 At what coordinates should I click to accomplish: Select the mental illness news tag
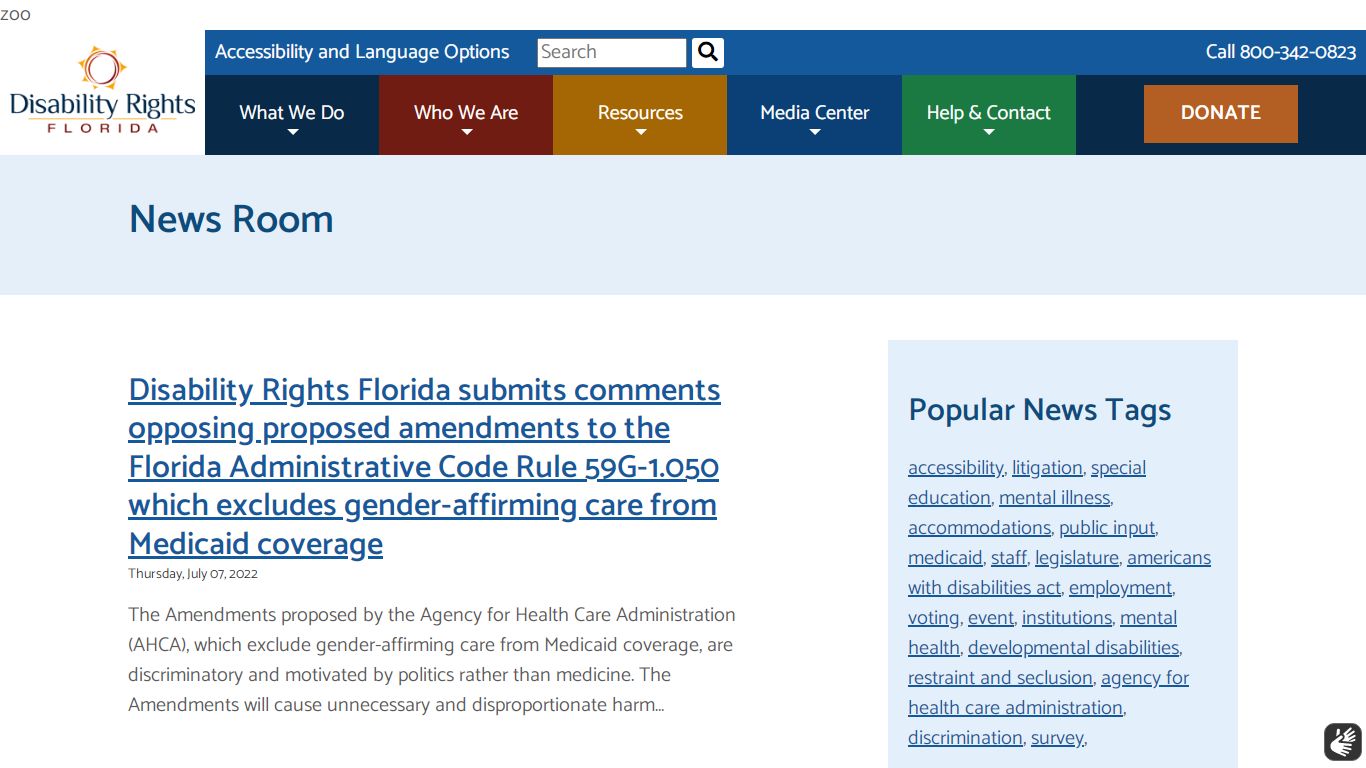pyautogui.click(x=1054, y=498)
